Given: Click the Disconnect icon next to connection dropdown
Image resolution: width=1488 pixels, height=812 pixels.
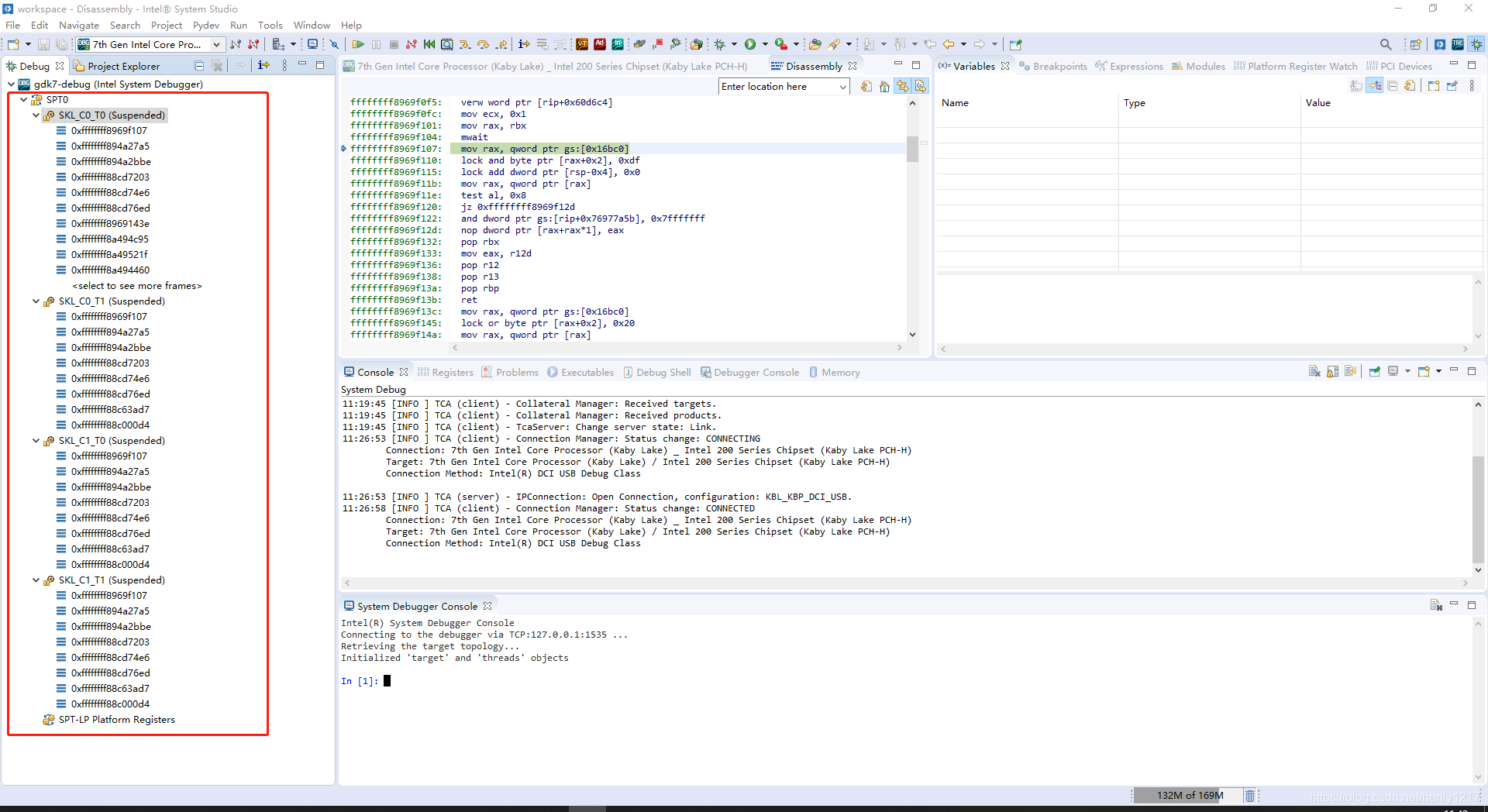Looking at the screenshot, I should pyautogui.click(x=253, y=44).
